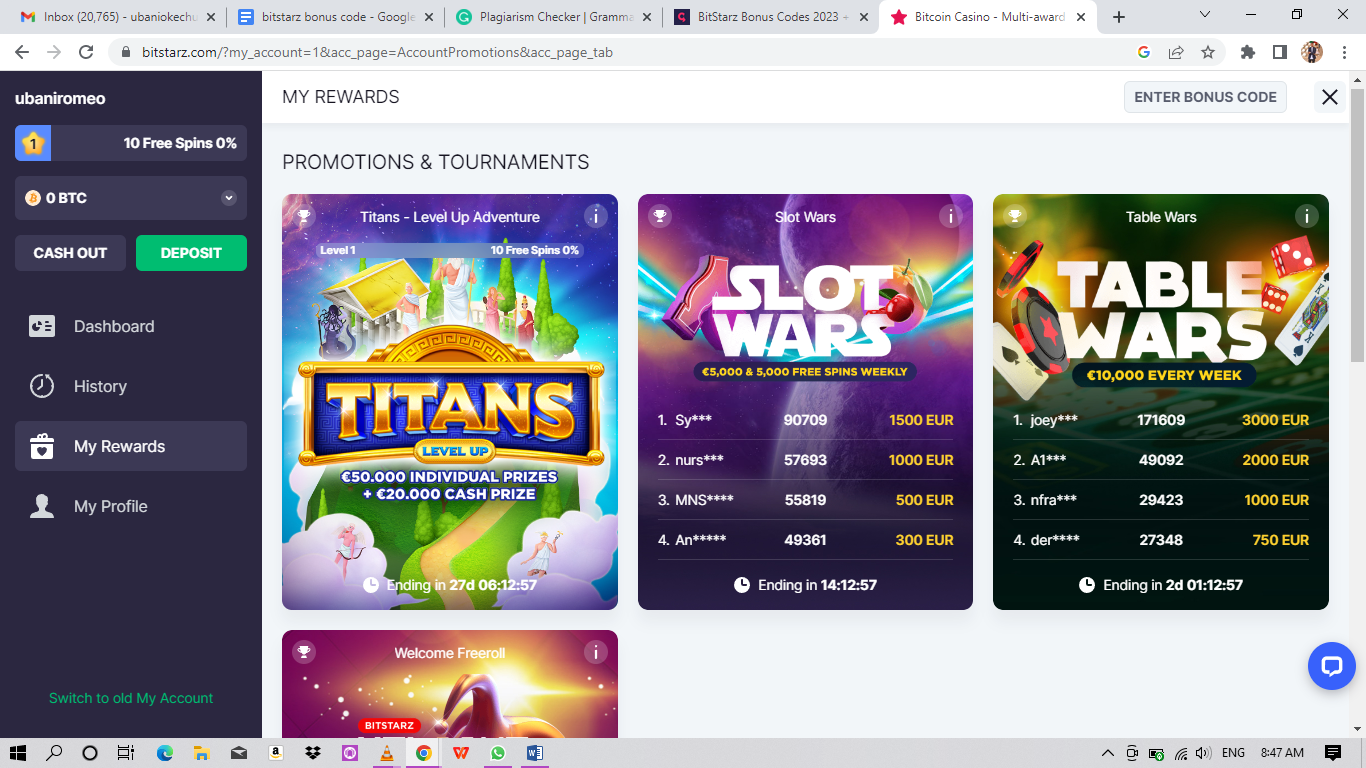Click trophy icon on Titans card
The height and width of the screenshot is (768, 1366).
tap(304, 216)
